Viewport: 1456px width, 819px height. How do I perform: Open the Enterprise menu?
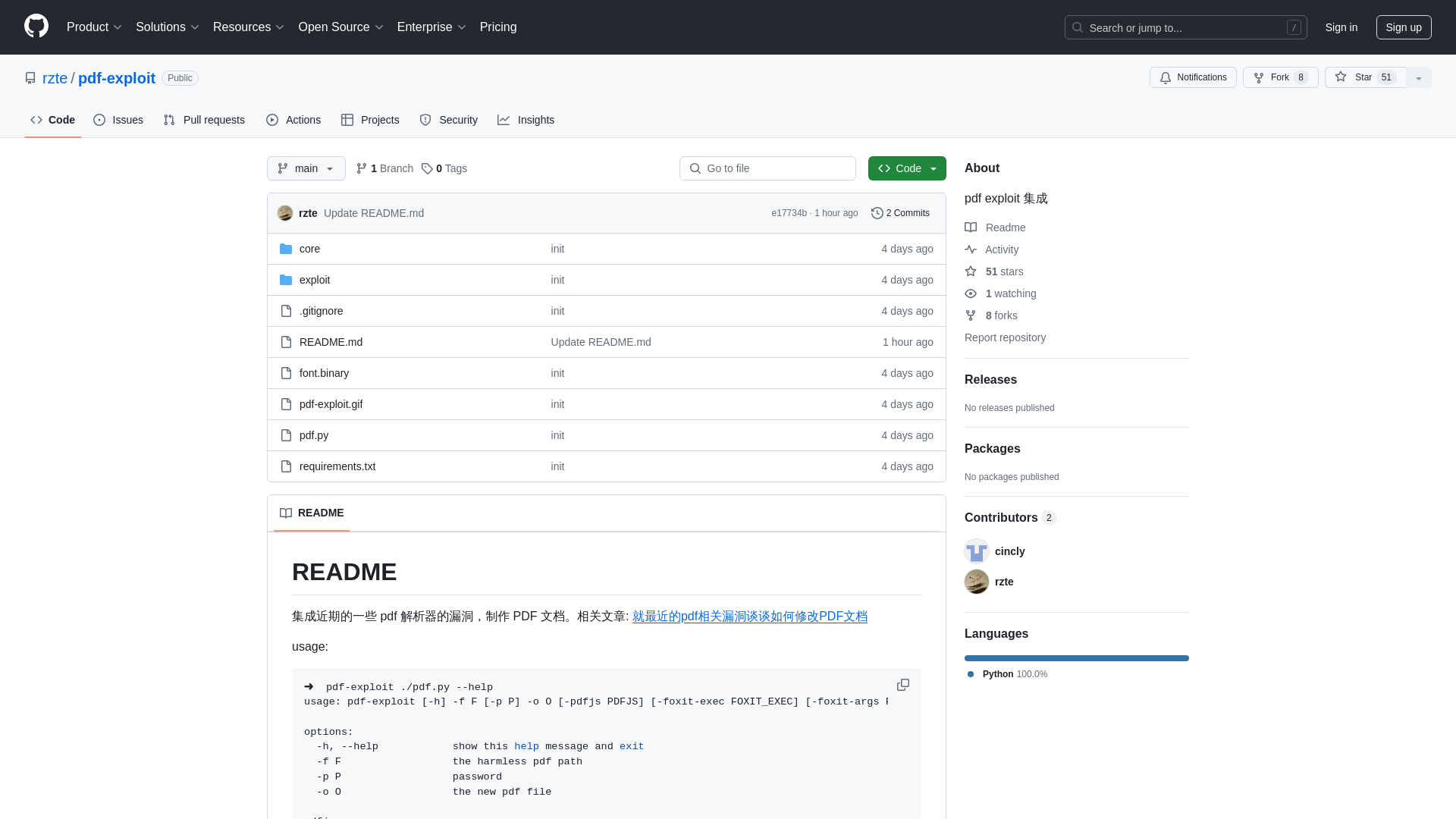click(x=431, y=27)
